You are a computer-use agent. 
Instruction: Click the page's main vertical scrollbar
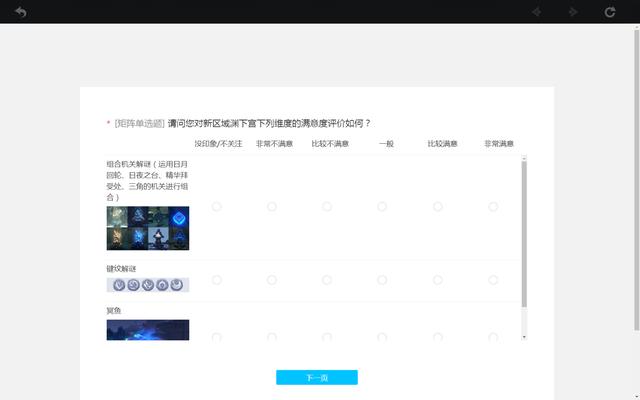637,180
